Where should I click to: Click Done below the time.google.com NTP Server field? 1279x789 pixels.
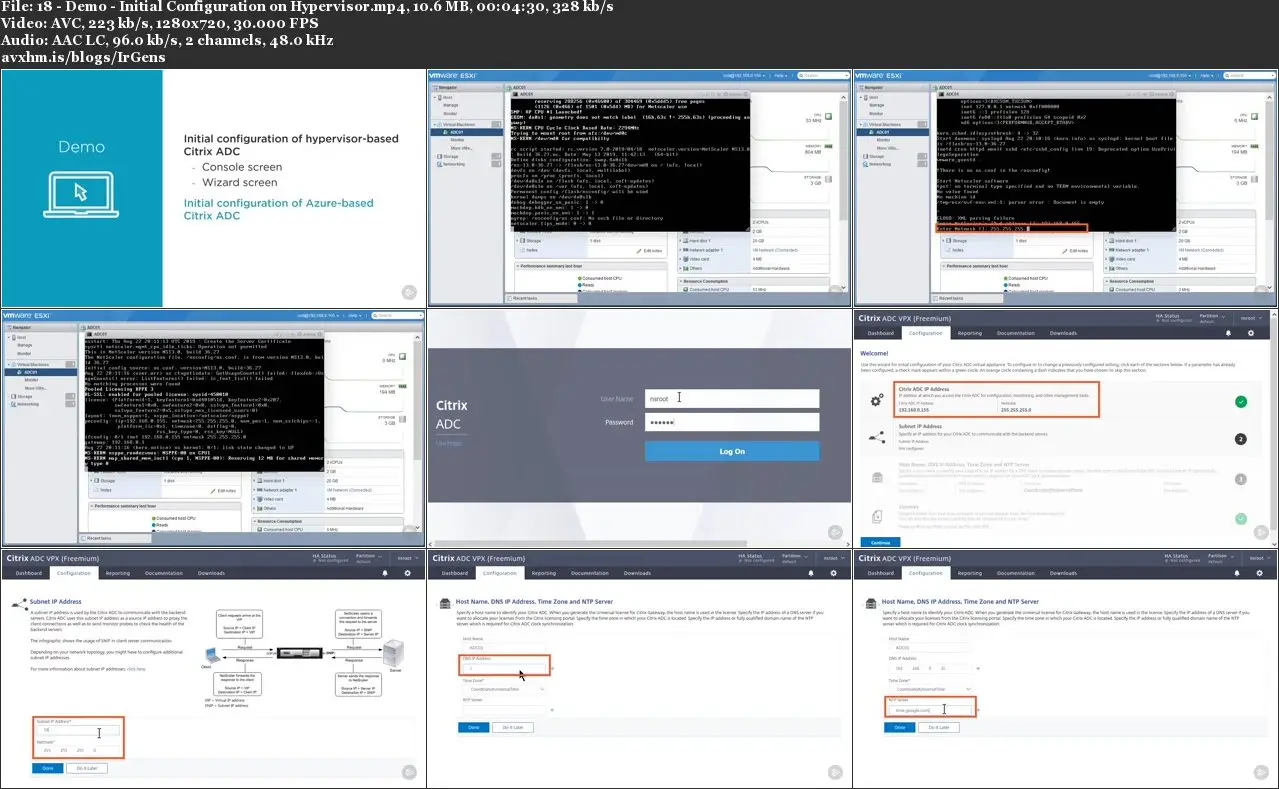pos(899,727)
